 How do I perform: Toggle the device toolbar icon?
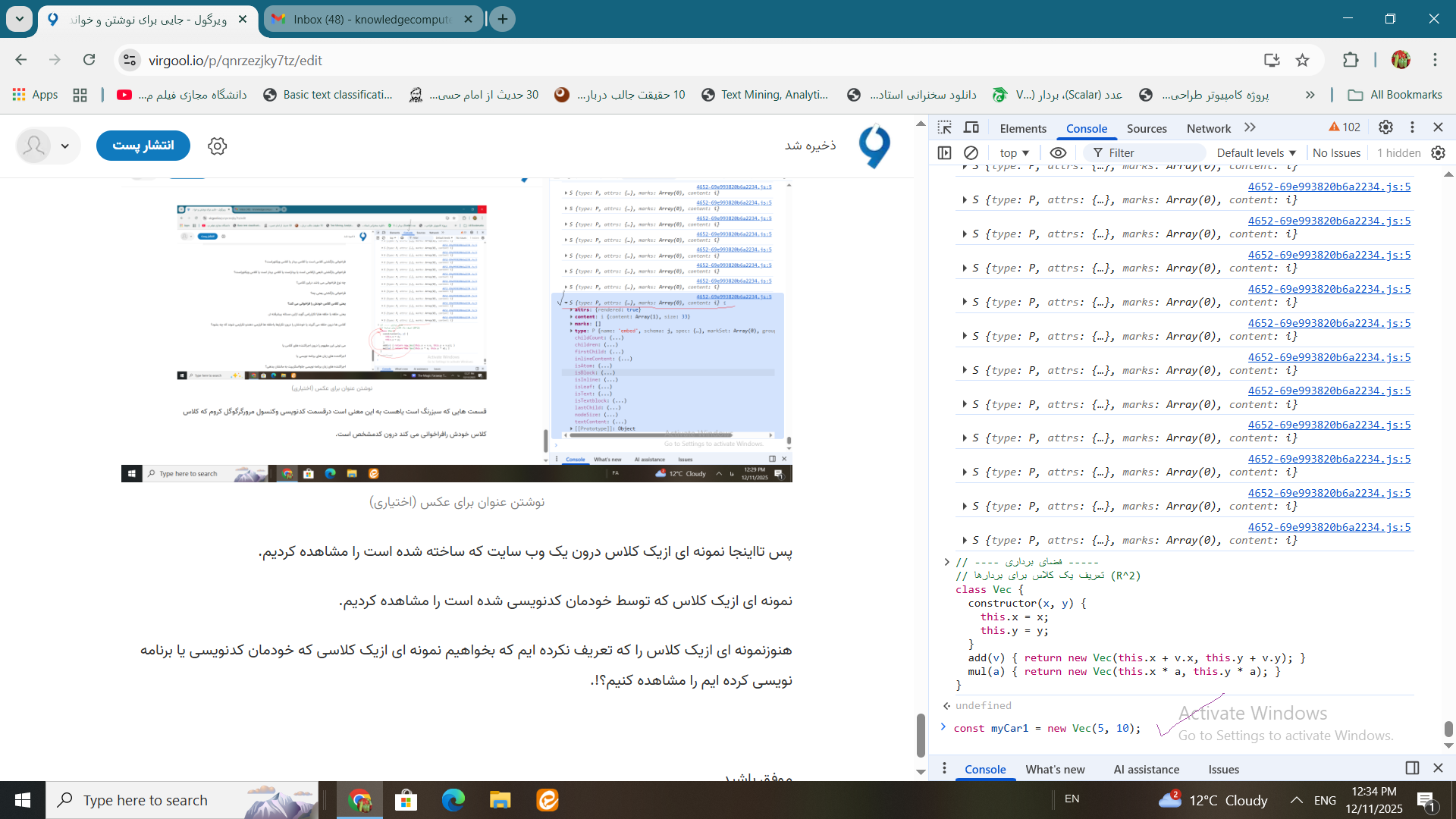pos(971,127)
